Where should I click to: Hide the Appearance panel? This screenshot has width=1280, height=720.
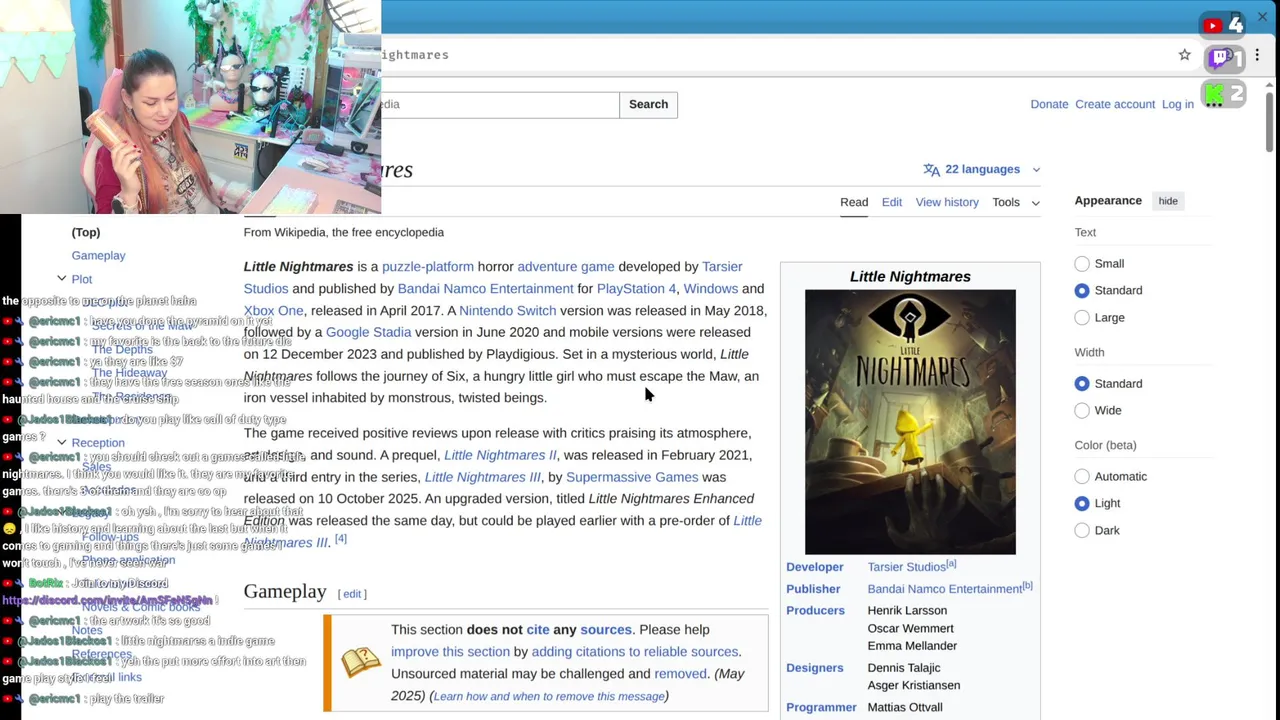1168,201
